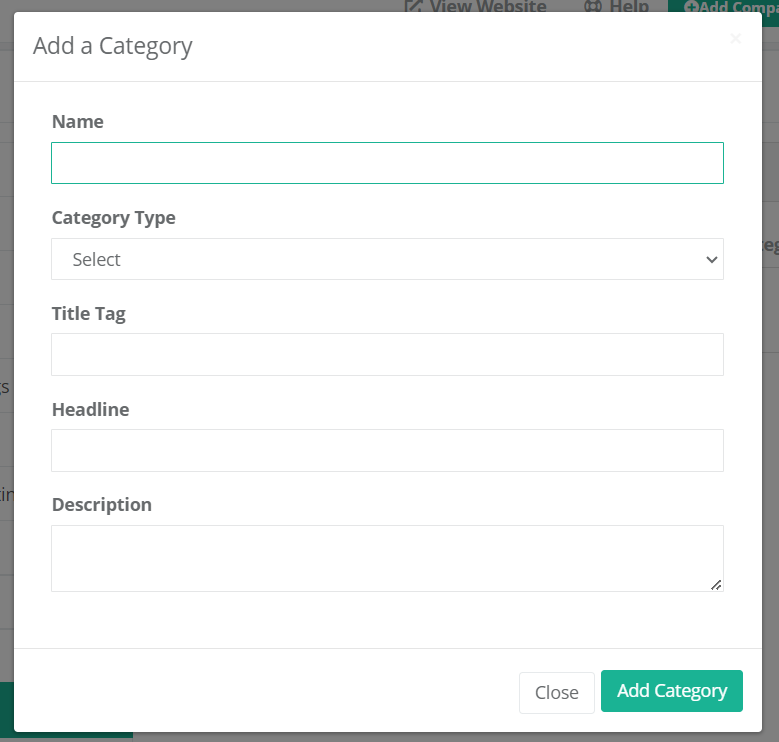Click inside the Description textarea
This screenshot has width=779, height=742.
(x=387, y=558)
